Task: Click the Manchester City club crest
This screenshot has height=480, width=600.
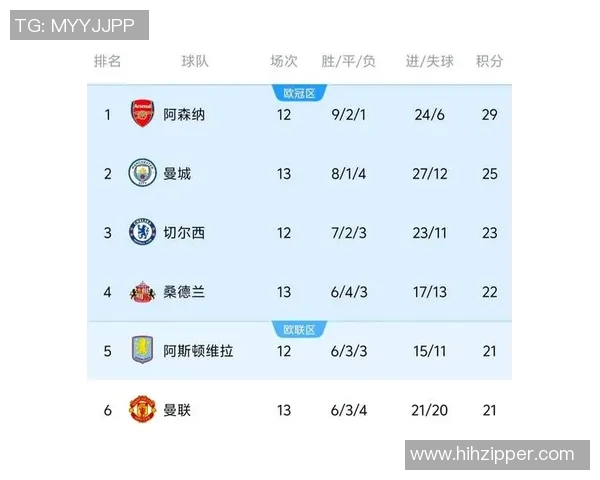Action: coord(142,173)
